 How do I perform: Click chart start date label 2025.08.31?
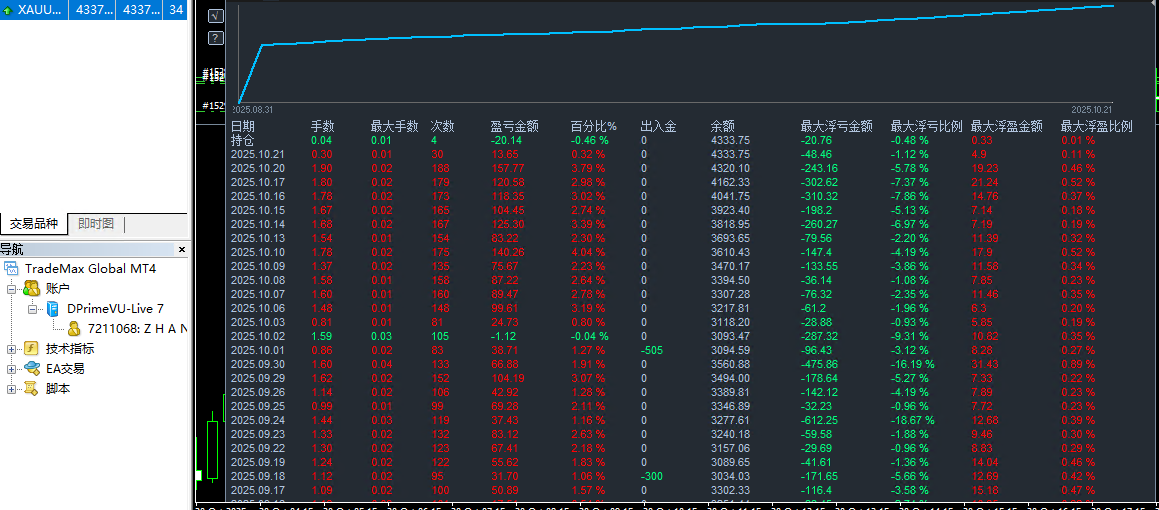point(254,108)
